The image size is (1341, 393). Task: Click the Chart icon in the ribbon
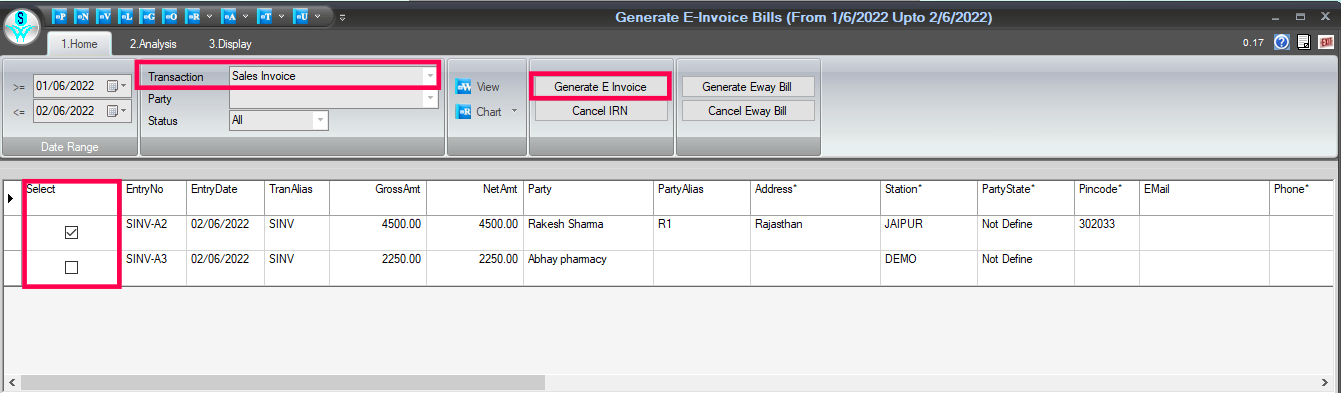click(463, 111)
